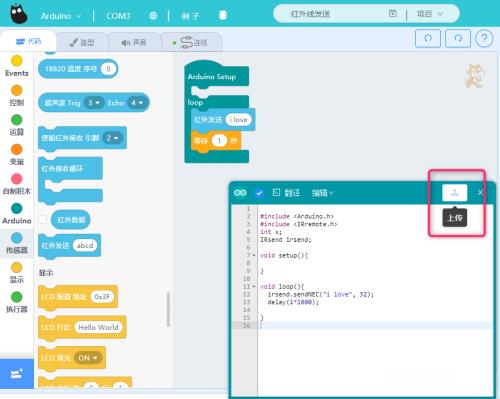Click the Arduino Setup hat block
This screenshot has height=399, width=500.
[x=216, y=76]
